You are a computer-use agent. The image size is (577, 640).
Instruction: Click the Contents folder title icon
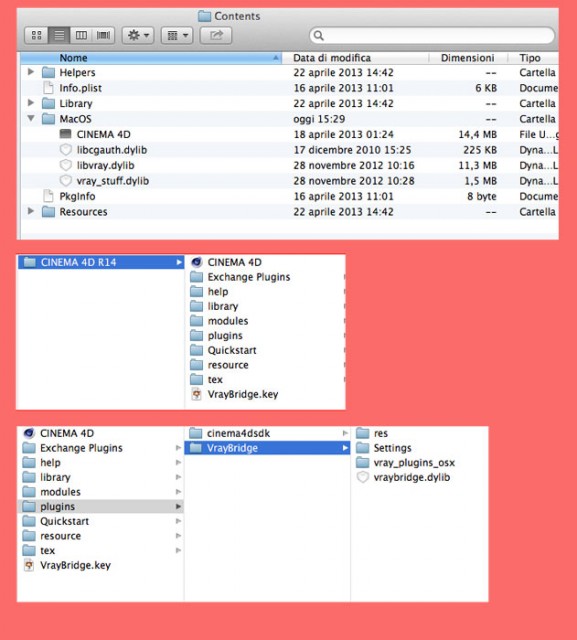tap(204, 16)
